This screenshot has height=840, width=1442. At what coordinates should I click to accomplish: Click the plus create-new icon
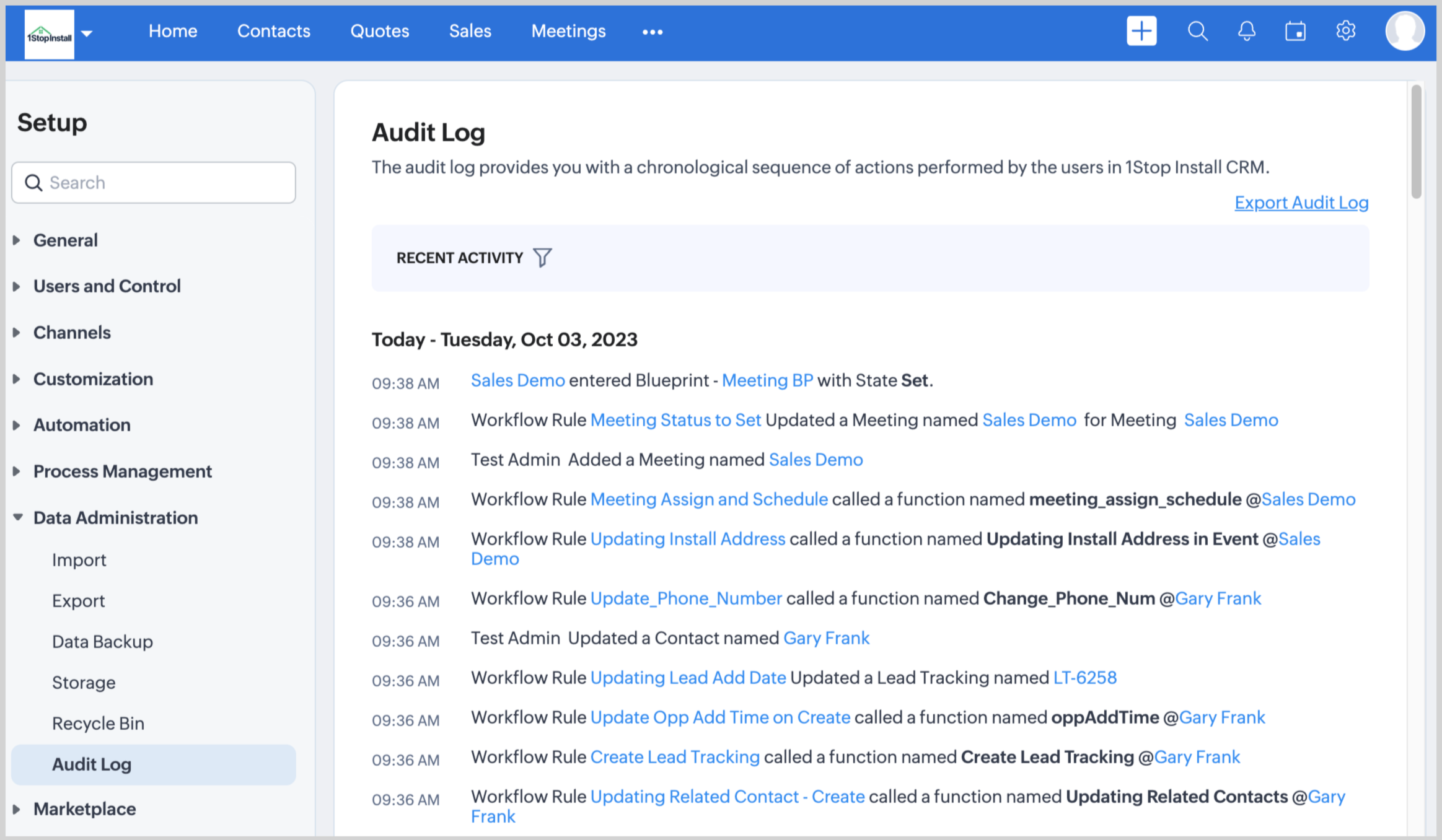point(1141,31)
